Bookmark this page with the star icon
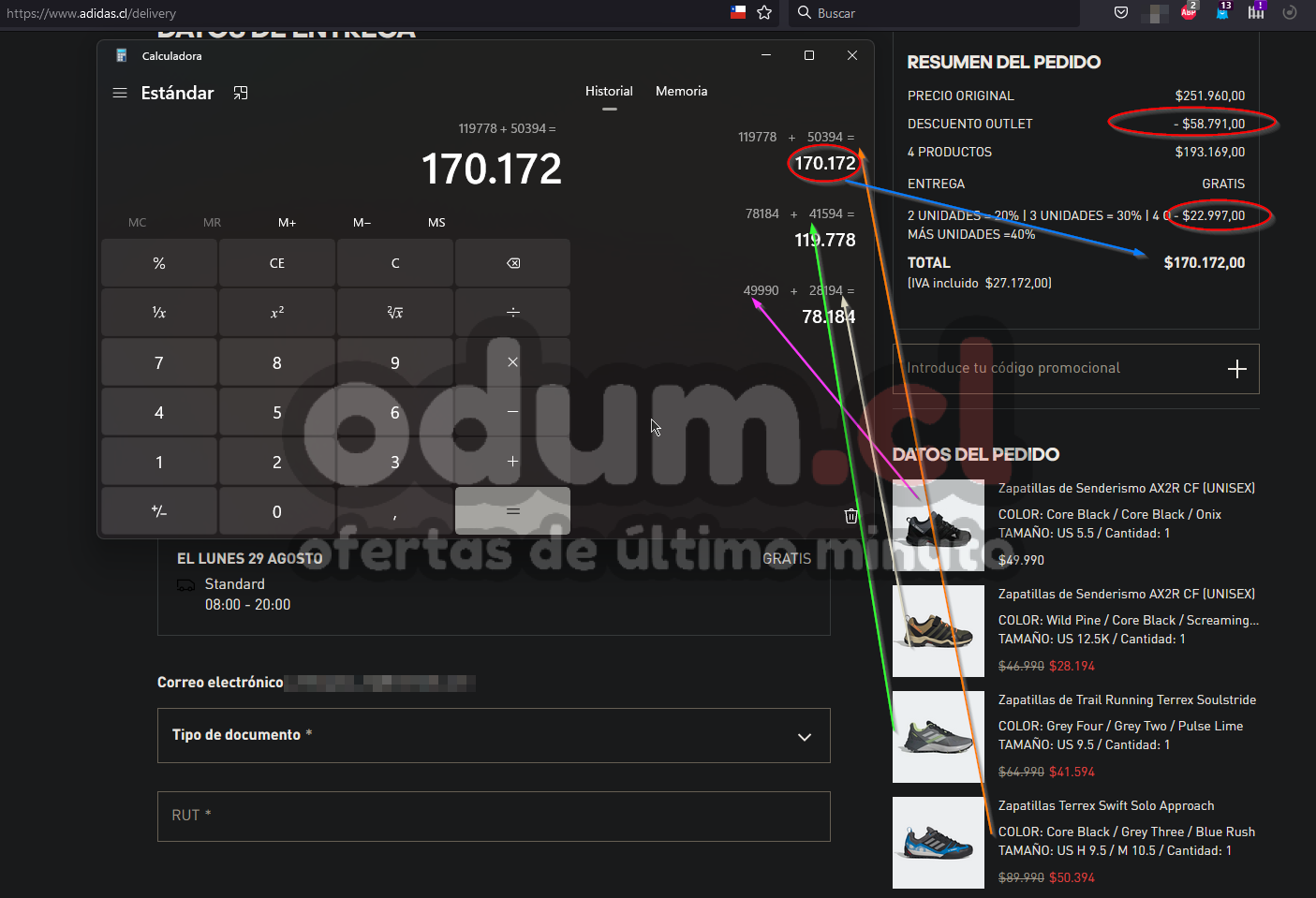This screenshot has width=1316, height=898. pos(764,13)
